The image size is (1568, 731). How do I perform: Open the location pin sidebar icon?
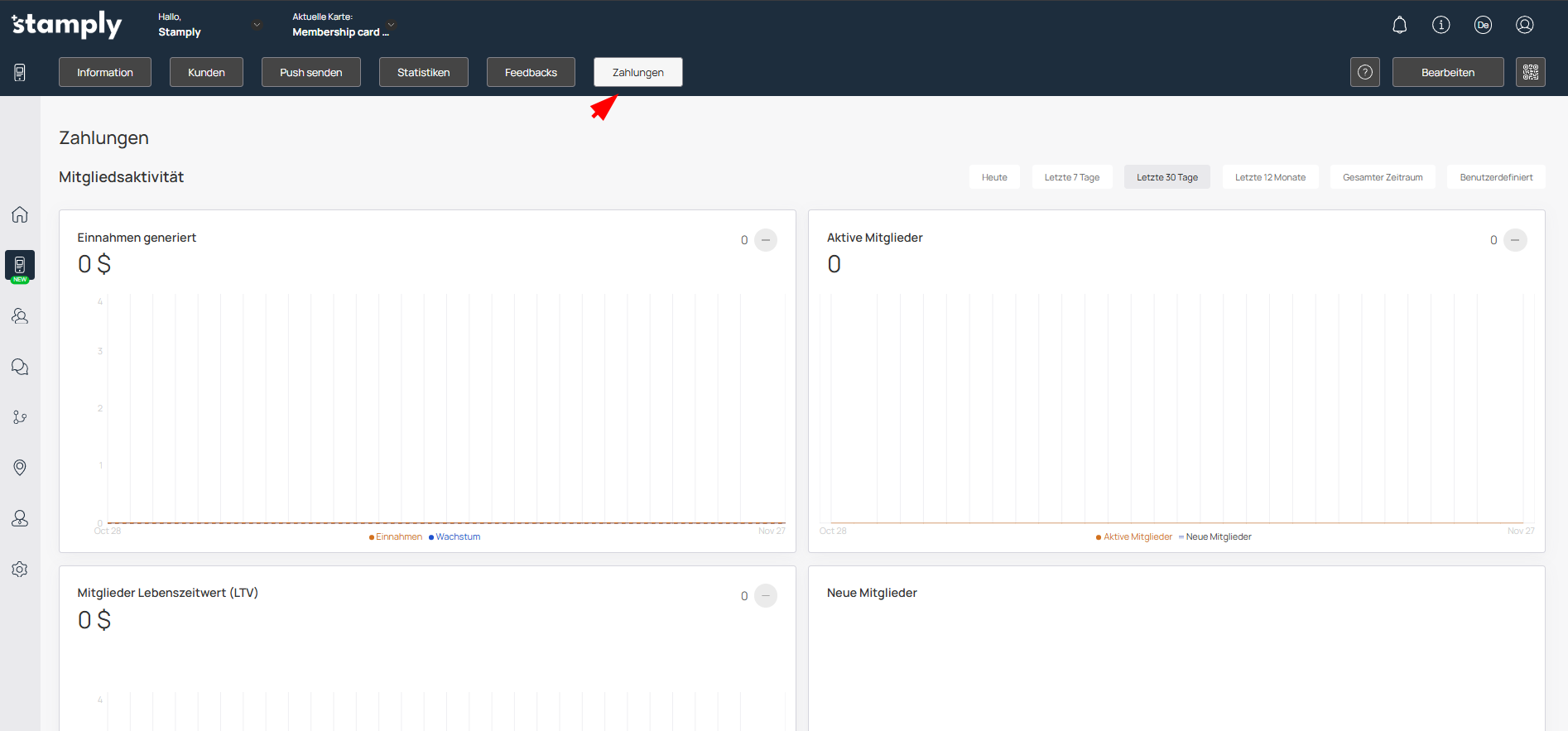[20, 468]
